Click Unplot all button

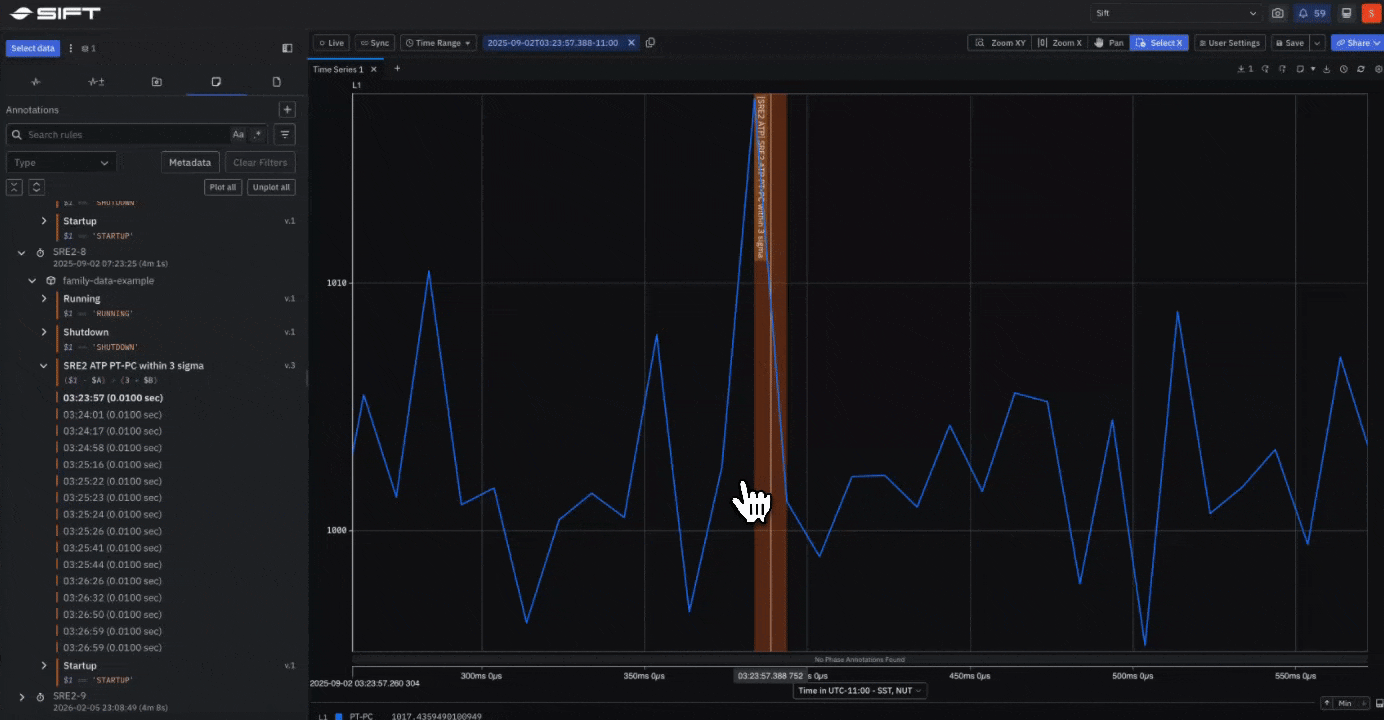click(x=271, y=187)
